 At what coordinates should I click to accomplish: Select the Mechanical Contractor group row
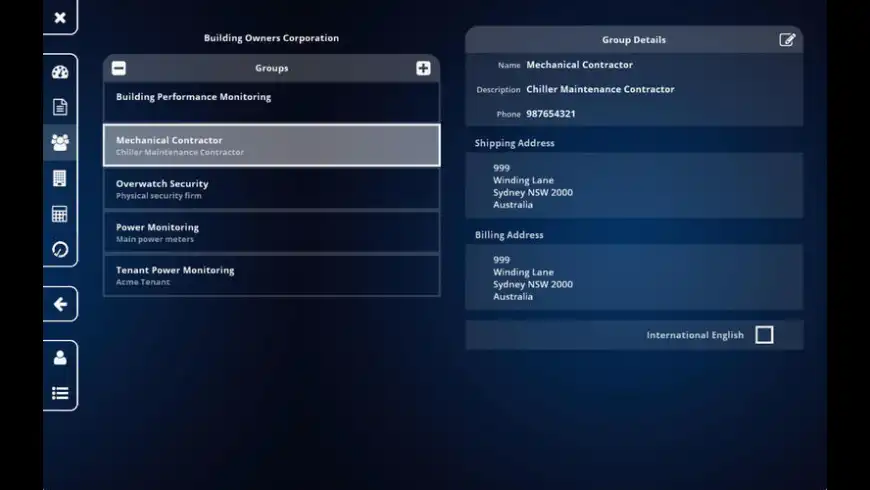pyautogui.click(x=272, y=145)
